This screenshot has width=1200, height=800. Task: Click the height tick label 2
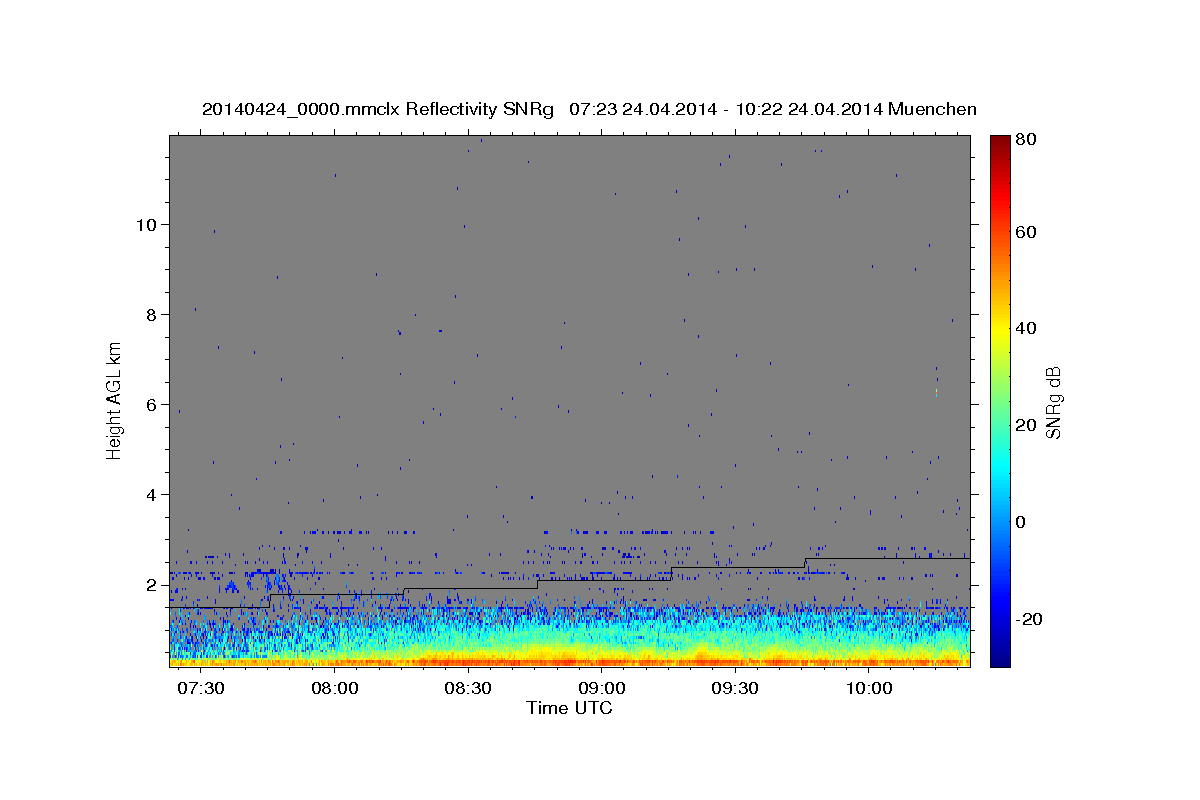pyautogui.click(x=152, y=584)
